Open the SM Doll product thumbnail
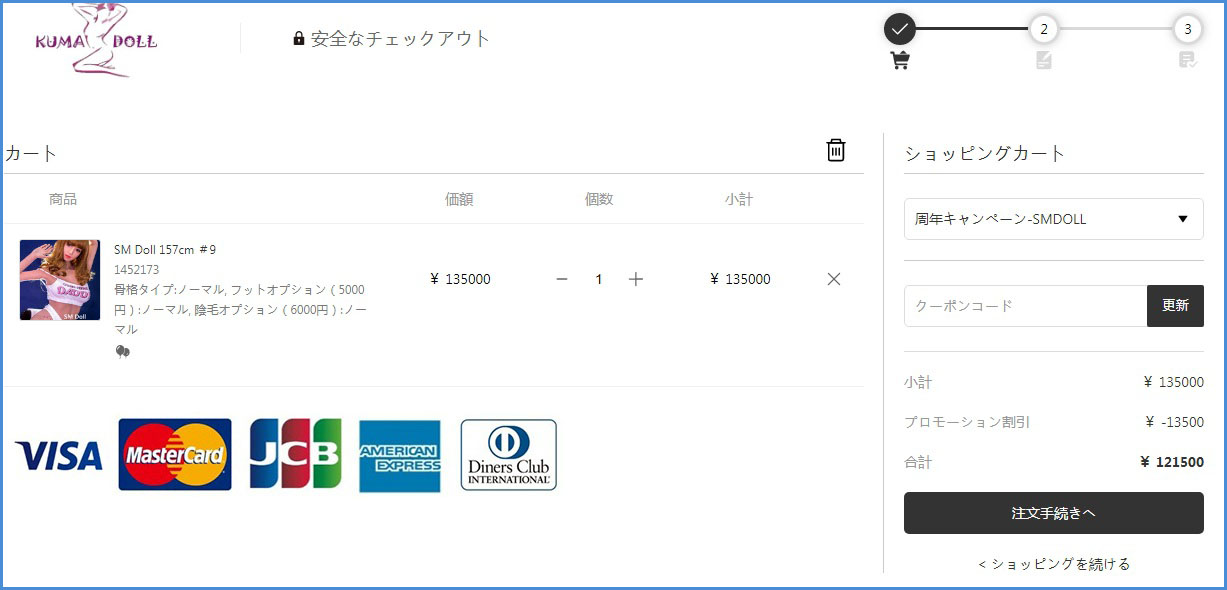1227x590 pixels. coord(60,280)
